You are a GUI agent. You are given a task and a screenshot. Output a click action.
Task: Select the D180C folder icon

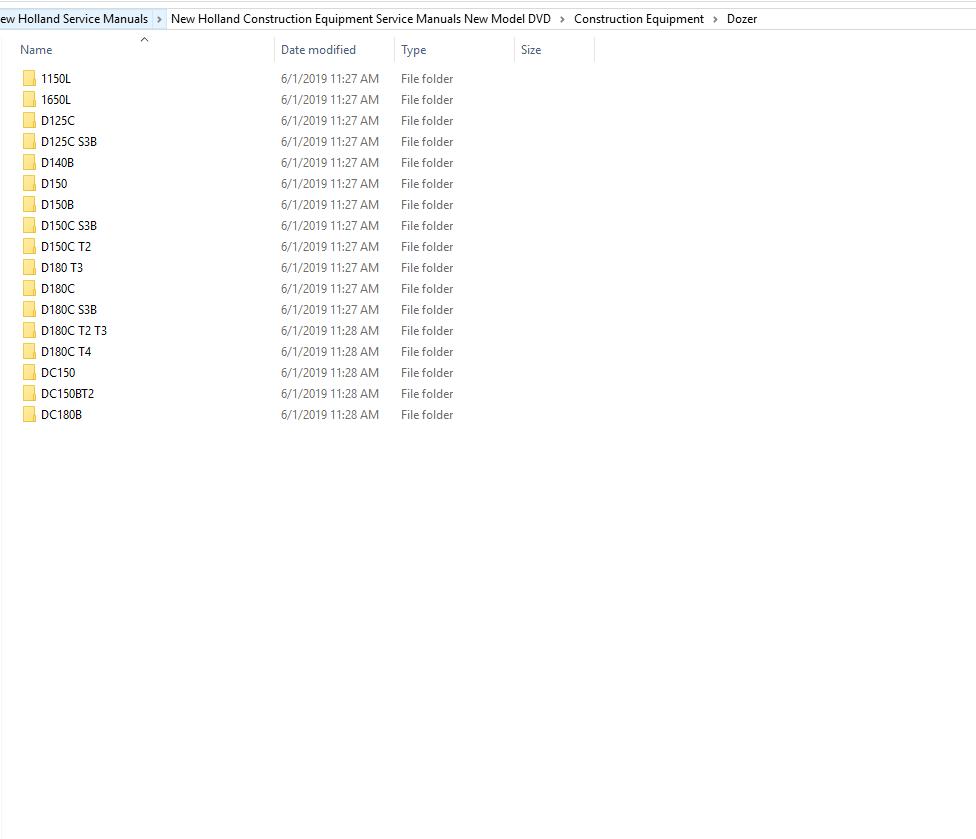click(29, 289)
